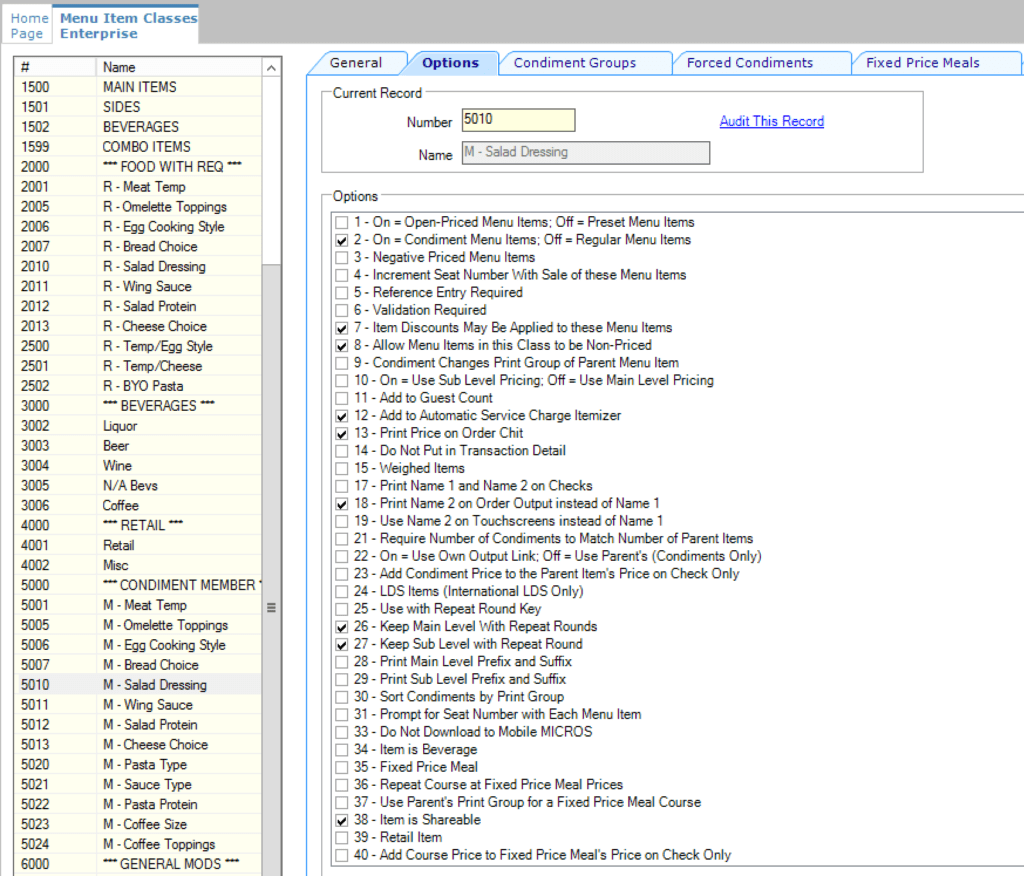Viewport: 1024px width, 876px height.
Task: Check option 28 Print Main Level Prefix and Suffix
Action: point(342,662)
